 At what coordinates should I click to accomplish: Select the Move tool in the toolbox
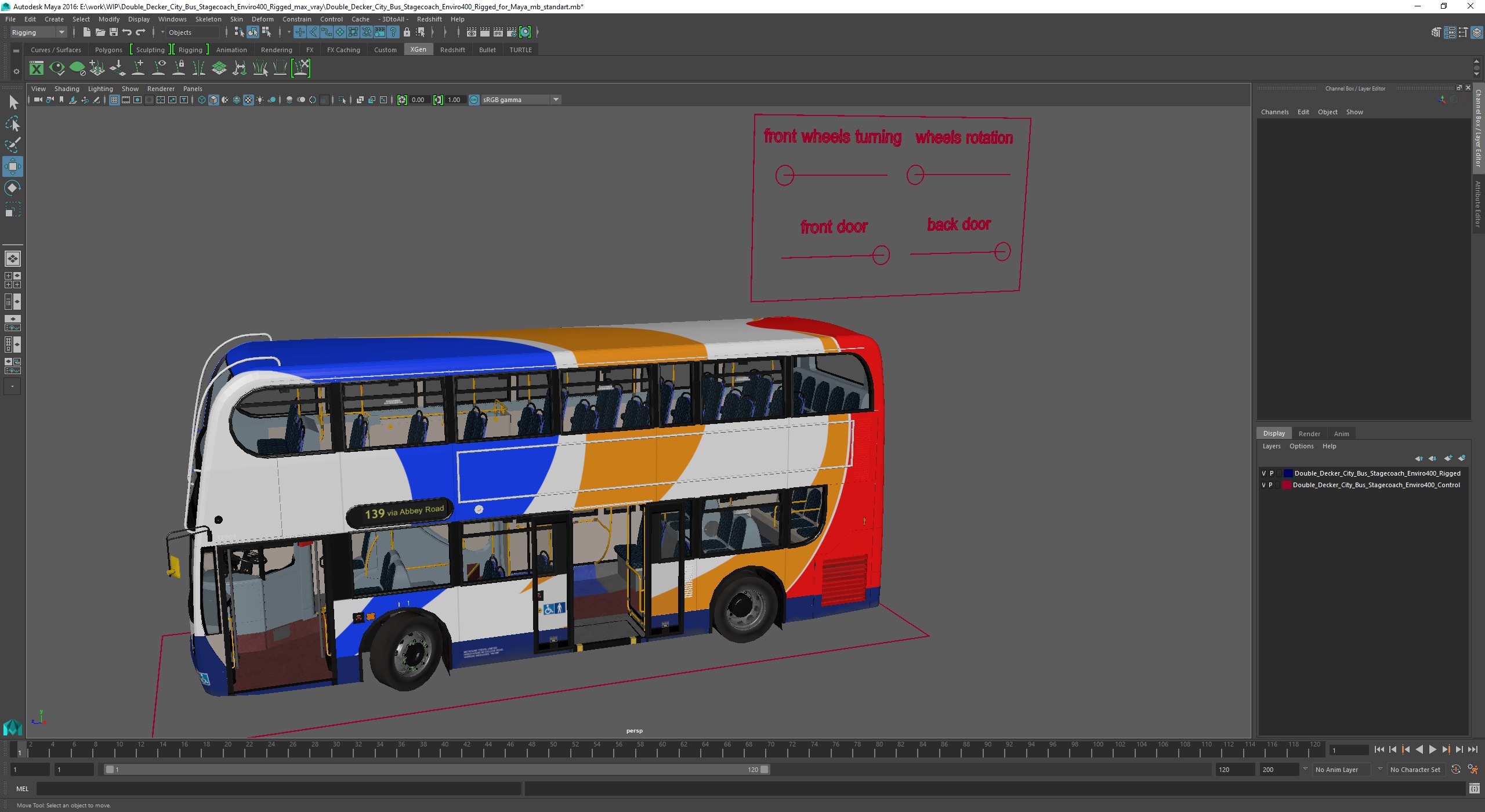coord(13,166)
